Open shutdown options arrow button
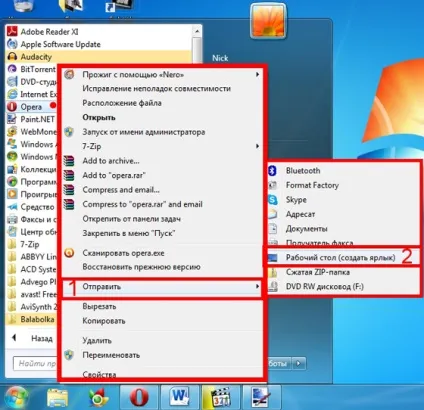Screen dimensions: 424x410 (299, 363)
